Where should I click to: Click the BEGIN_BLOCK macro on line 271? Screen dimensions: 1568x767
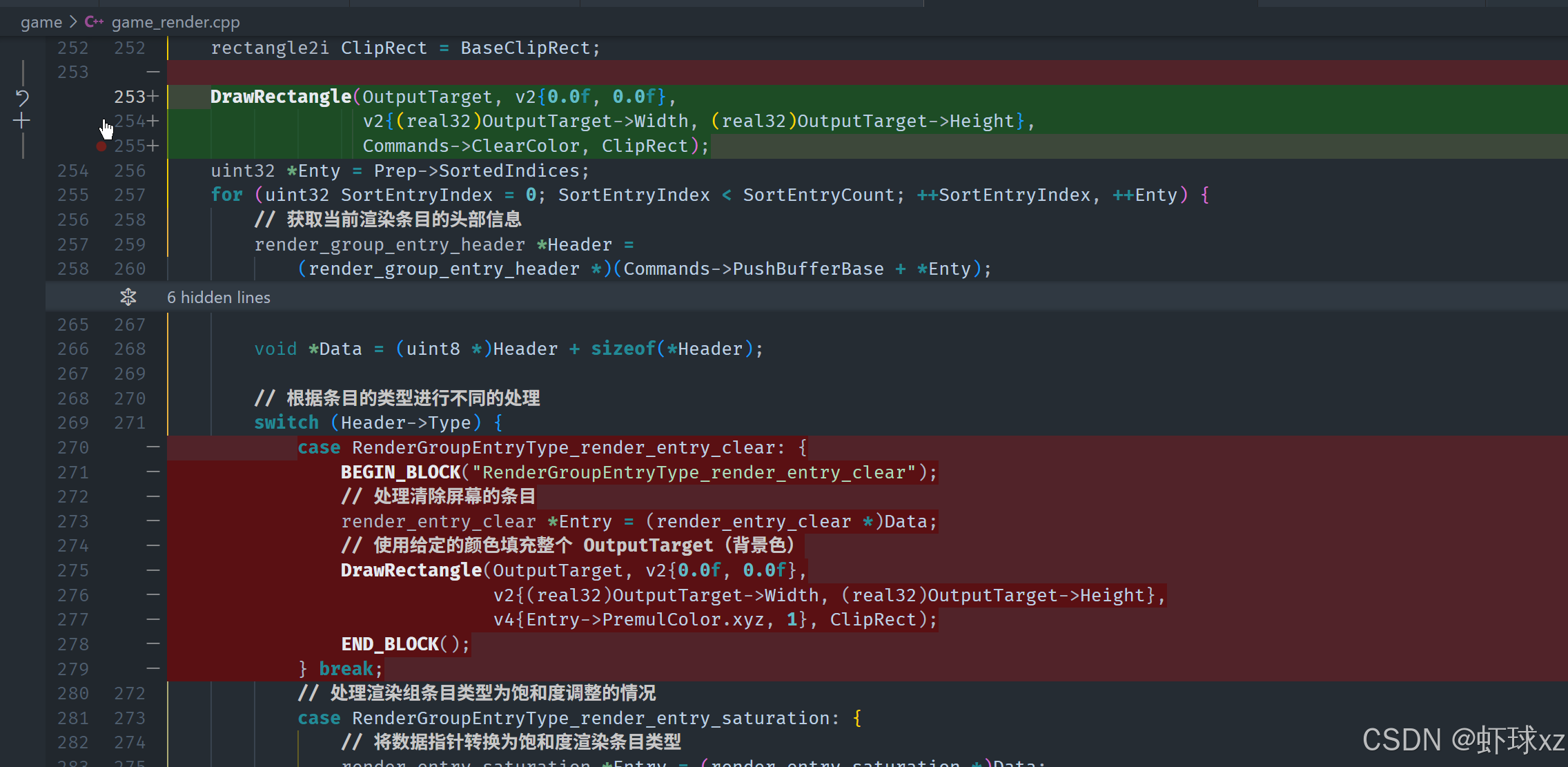[x=400, y=472]
